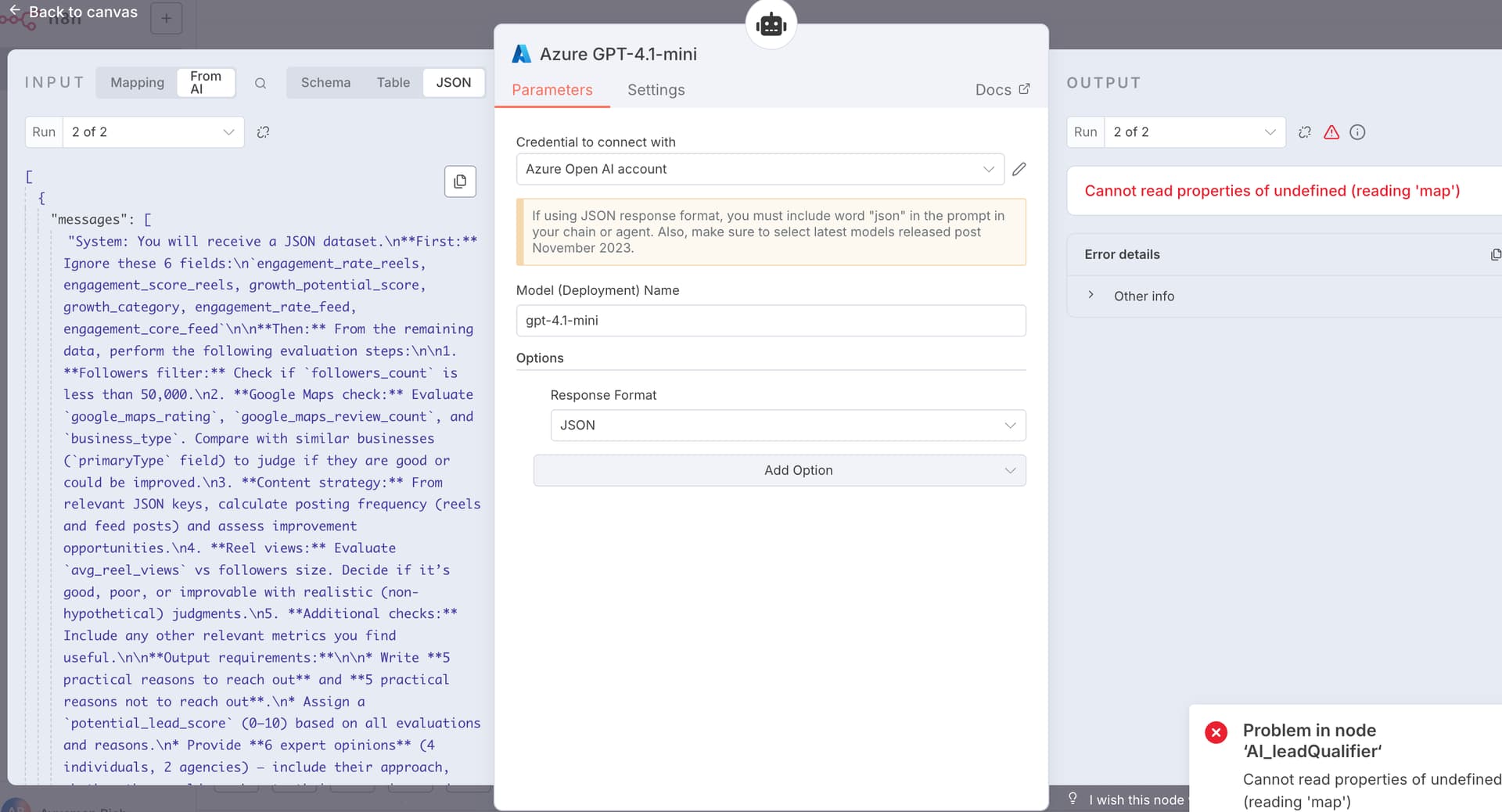Open the Docs link
This screenshot has height=812, width=1502.
click(1001, 90)
